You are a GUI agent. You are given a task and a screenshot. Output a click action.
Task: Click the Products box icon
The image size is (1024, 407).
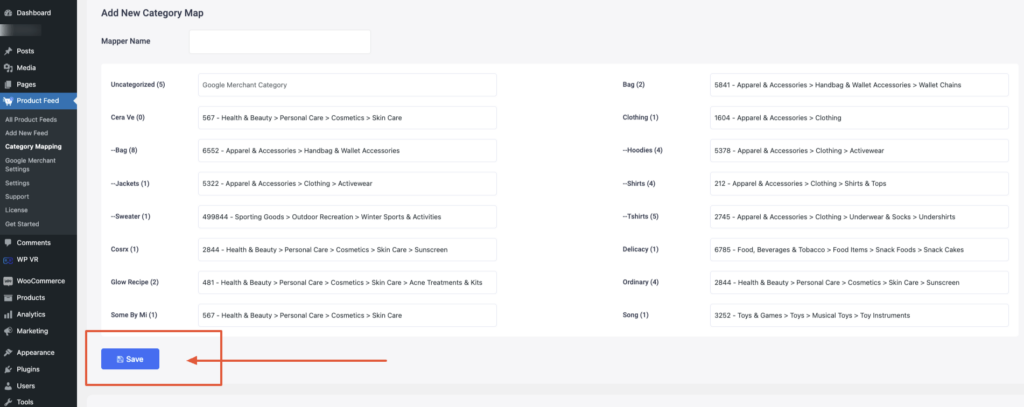coord(8,297)
